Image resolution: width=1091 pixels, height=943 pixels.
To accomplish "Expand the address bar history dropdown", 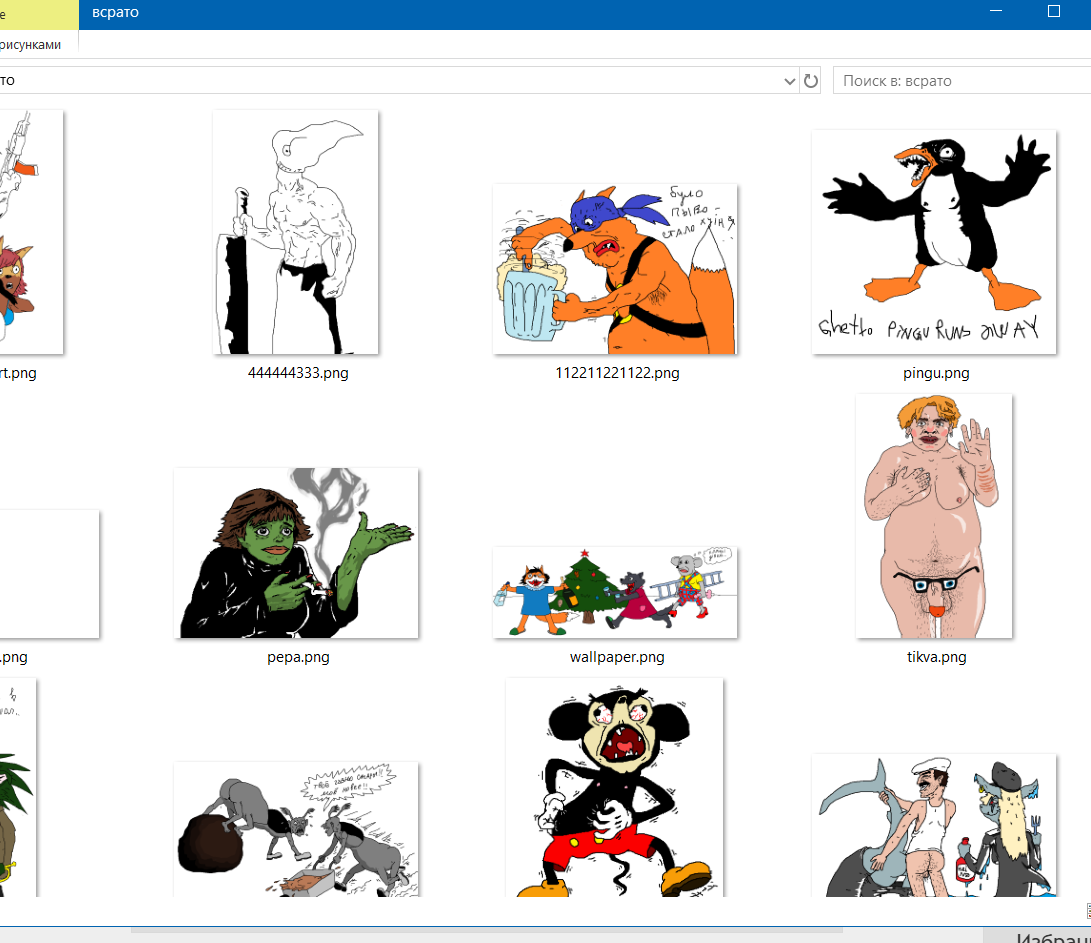I will 790,81.
